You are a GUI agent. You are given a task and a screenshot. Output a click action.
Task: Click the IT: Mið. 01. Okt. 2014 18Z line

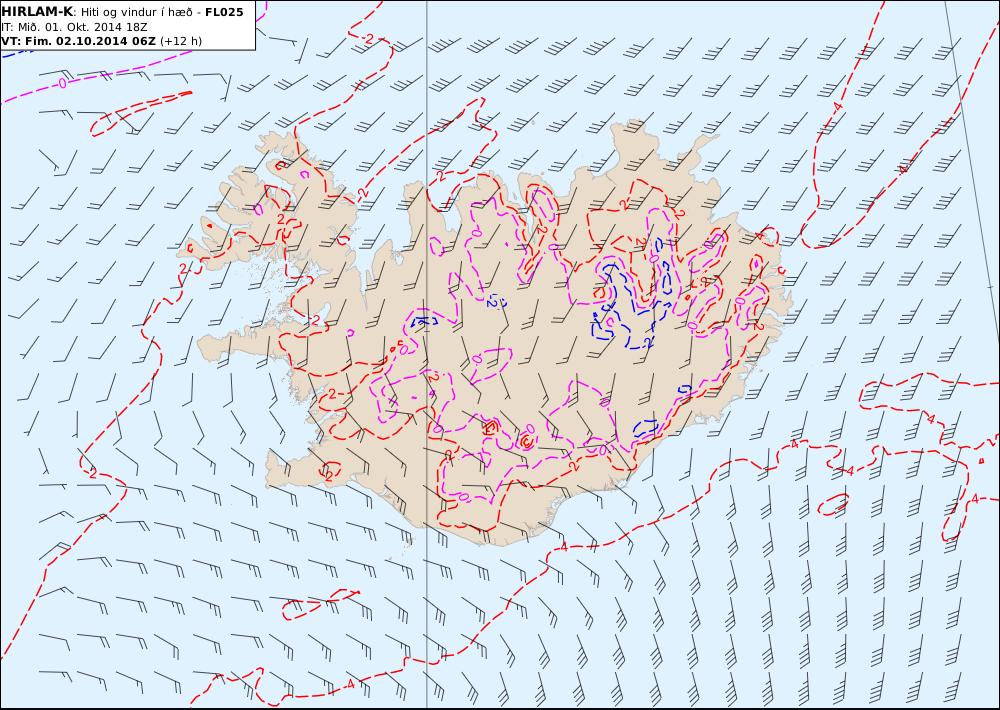click(x=75, y=27)
